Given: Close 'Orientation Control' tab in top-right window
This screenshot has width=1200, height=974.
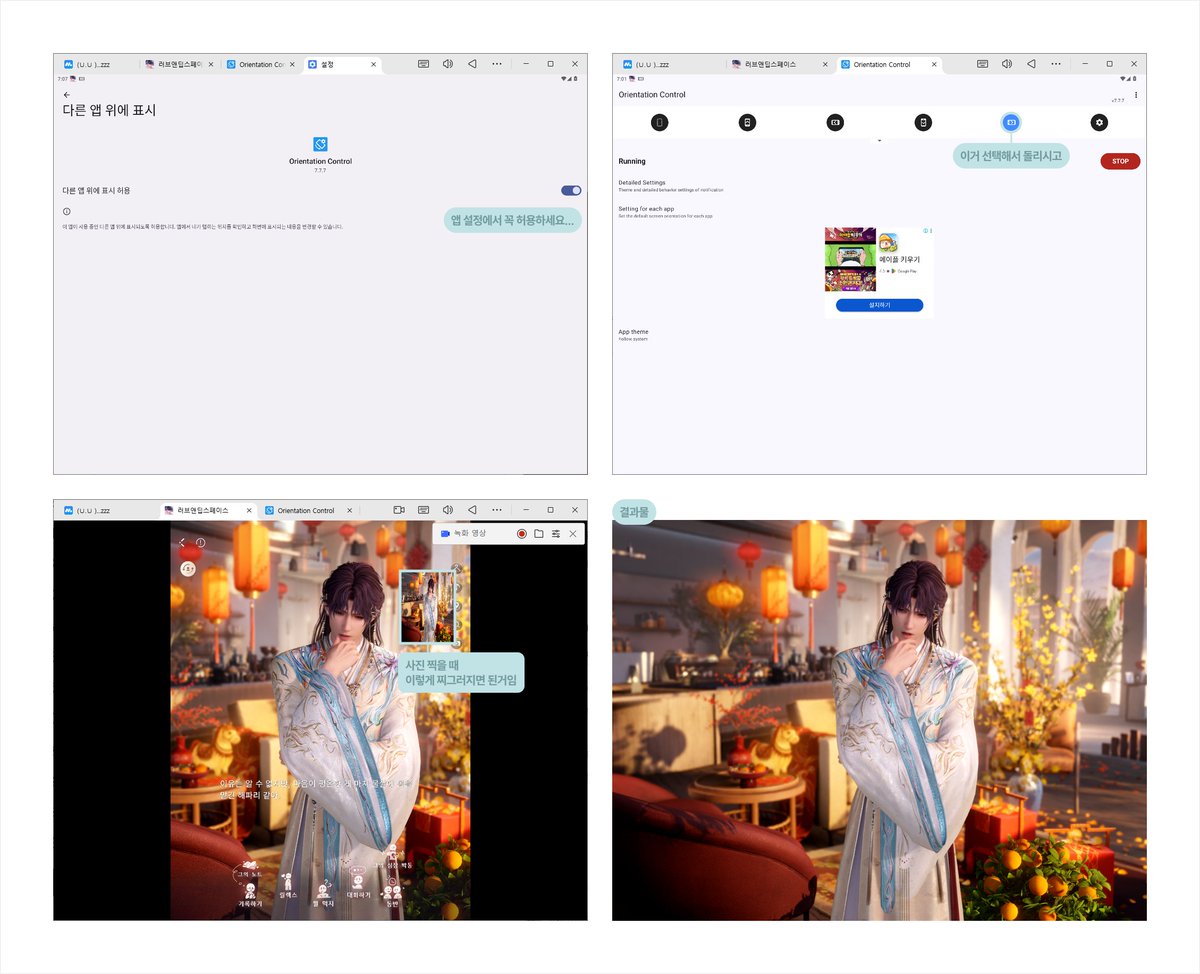Looking at the screenshot, I should pyautogui.click(x=936, y=64).
